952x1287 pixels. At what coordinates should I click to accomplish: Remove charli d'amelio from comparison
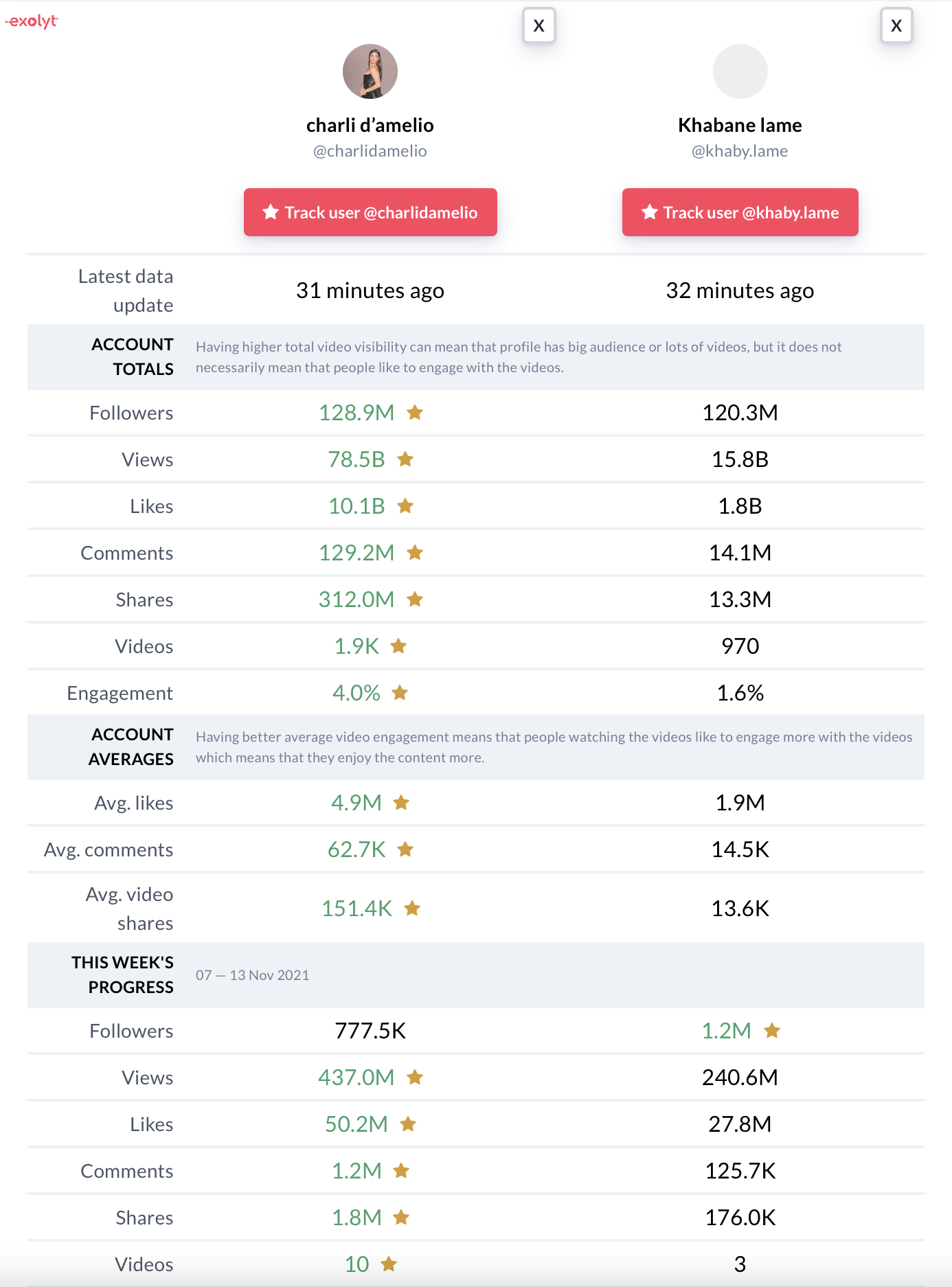click(539, 26)
